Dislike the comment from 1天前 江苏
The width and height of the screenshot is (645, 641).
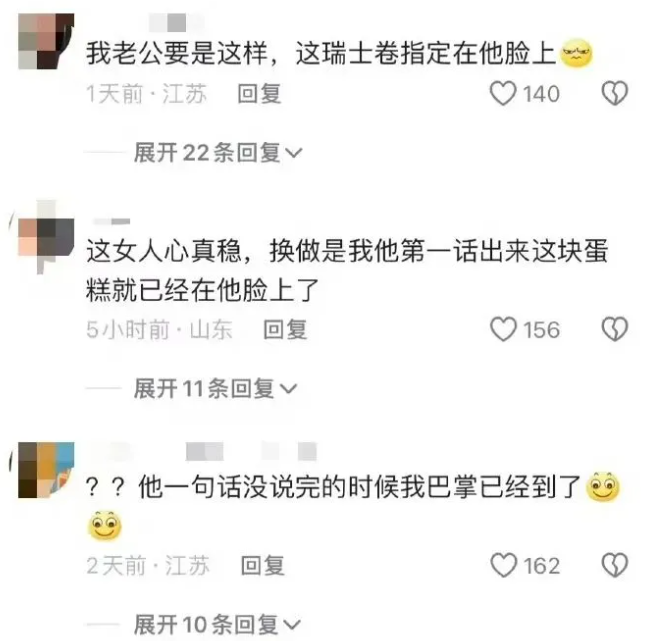pos(615,93)
